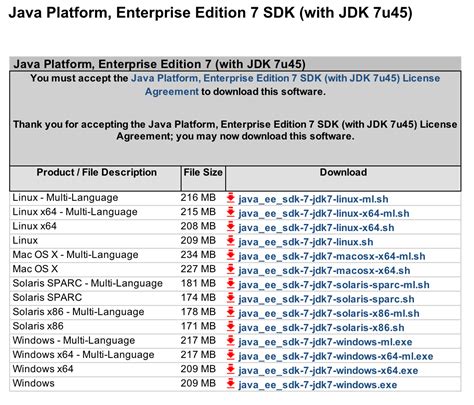Download java_ee_sdk-7-jdk7-linux-x64.sh file link
Screen dimensions: 474x405
tap(316, 228)
